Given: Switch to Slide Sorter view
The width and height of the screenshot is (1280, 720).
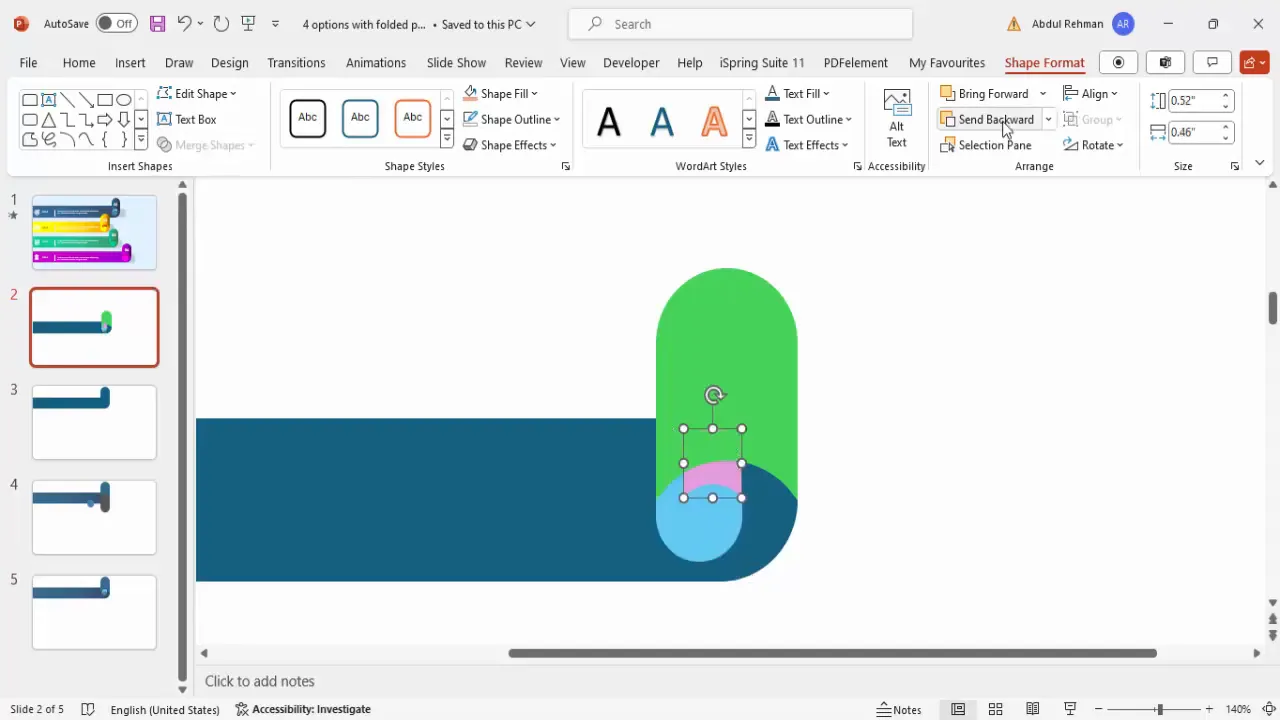Looking at the screenshot, I should (995, 709).
